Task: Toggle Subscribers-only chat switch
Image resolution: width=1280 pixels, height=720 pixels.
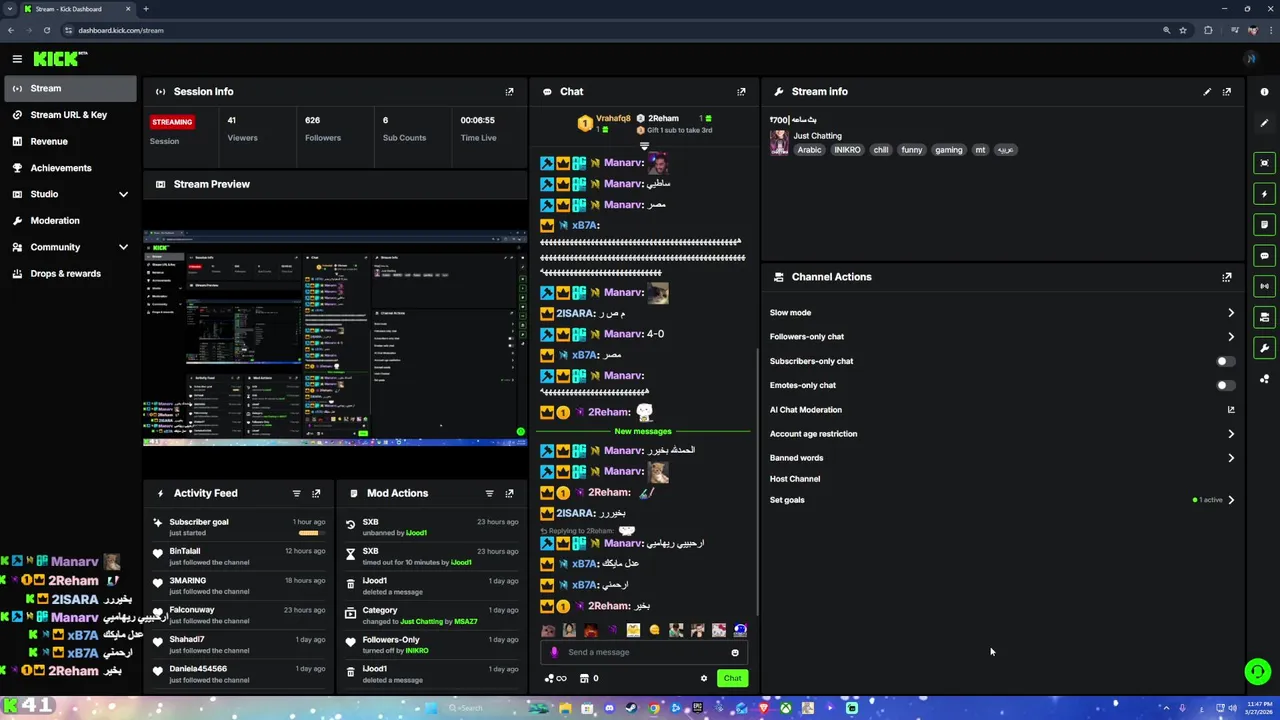Action: point(1225,361)
